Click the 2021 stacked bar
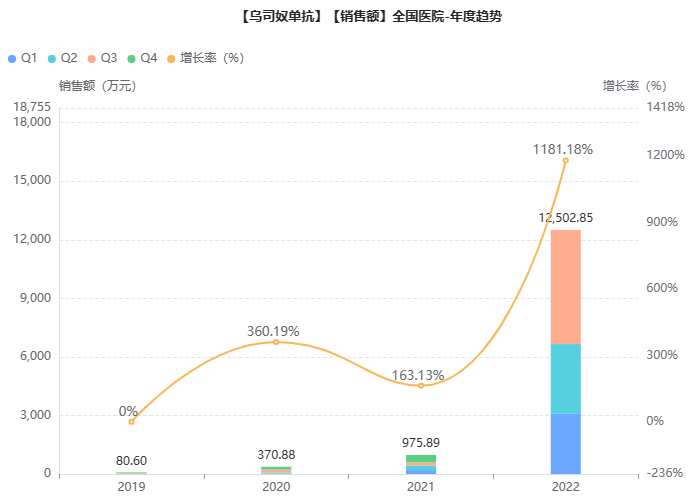697x503 pixels. point(421,464)
